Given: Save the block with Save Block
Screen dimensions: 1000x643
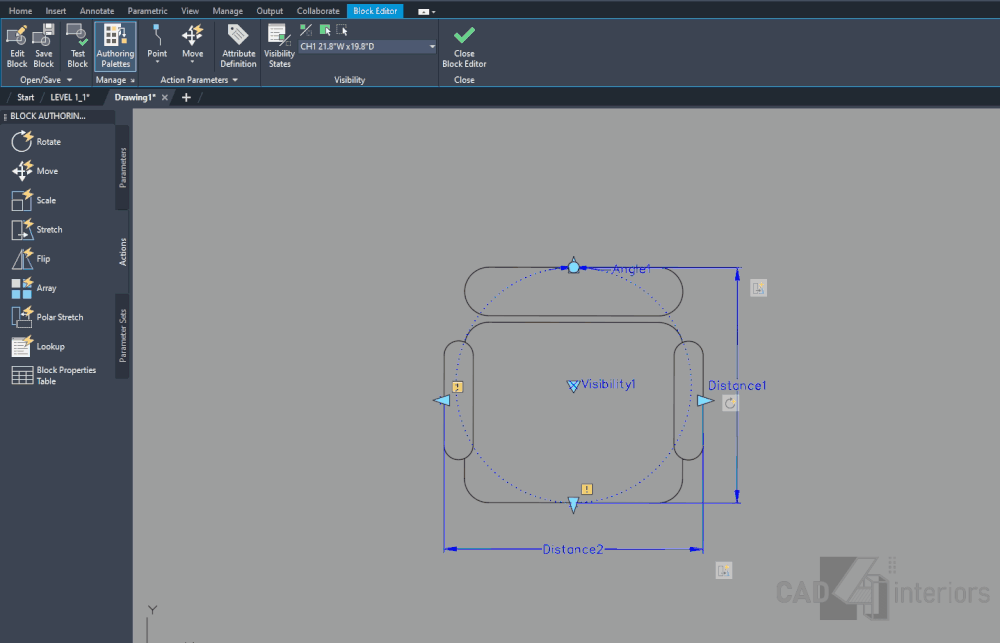Looking at the screenshot, I should (43, 46).
